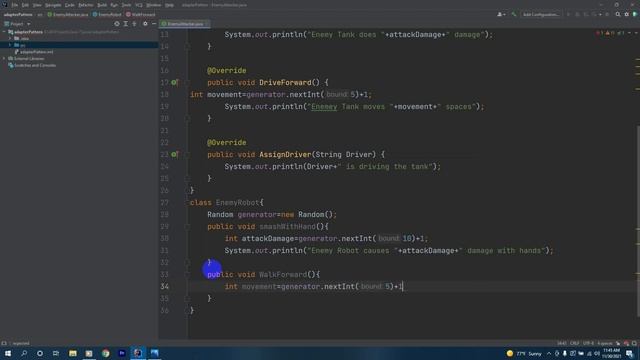Screen dimensions: 640x360
Task: Click the implements gutter icon on line 23
Action: click(x=174, y=155)
